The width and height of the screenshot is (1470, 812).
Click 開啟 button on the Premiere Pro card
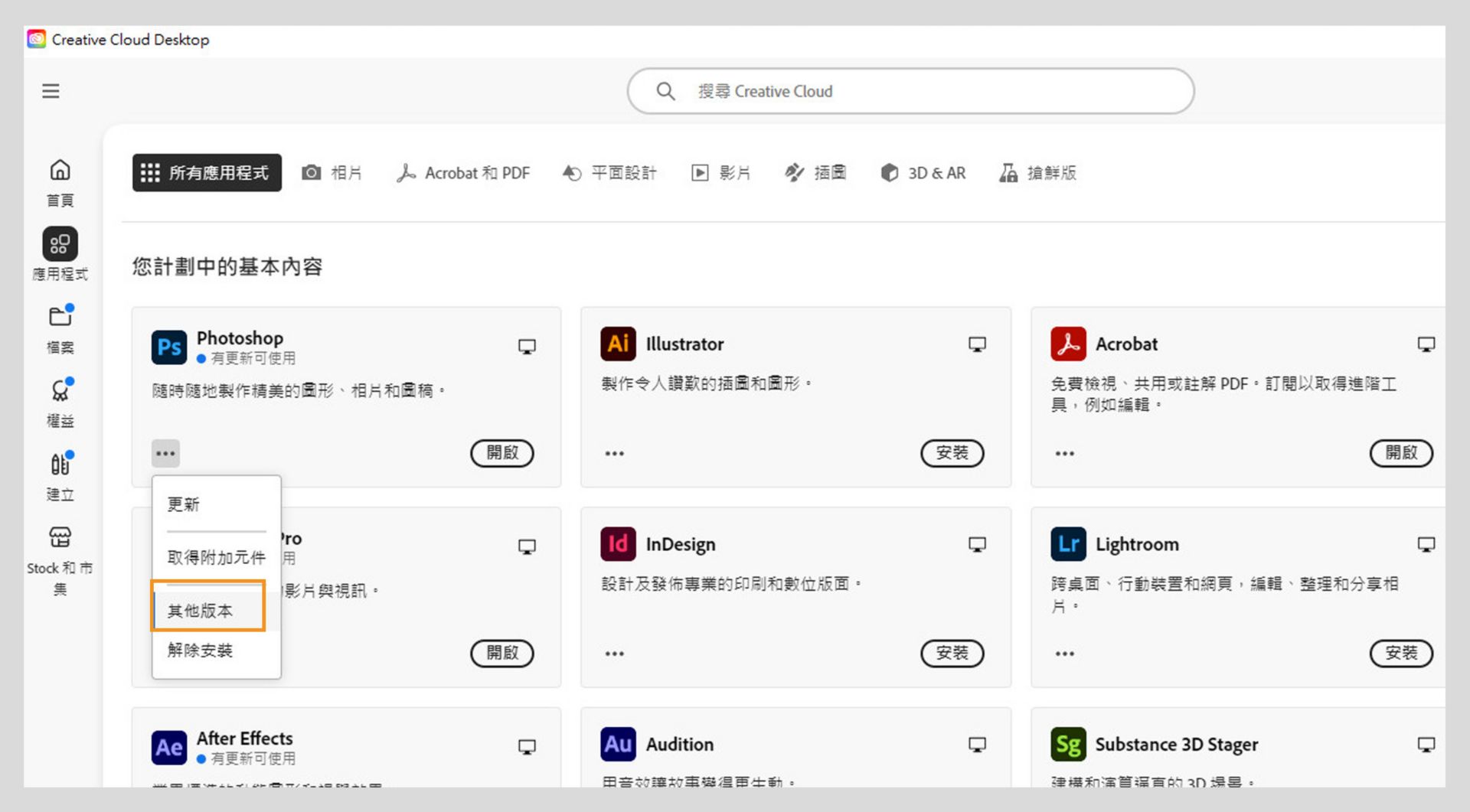(x=502, y=654)
